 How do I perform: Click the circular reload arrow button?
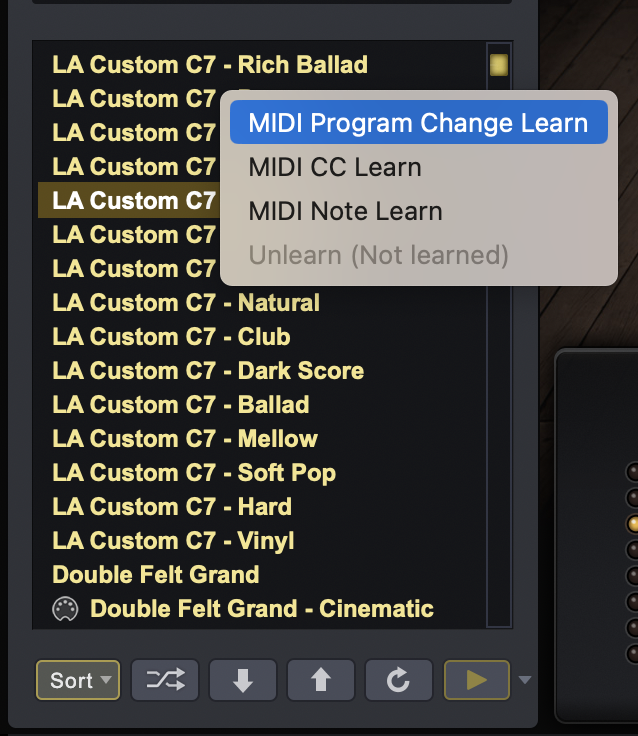coord(399,680)
